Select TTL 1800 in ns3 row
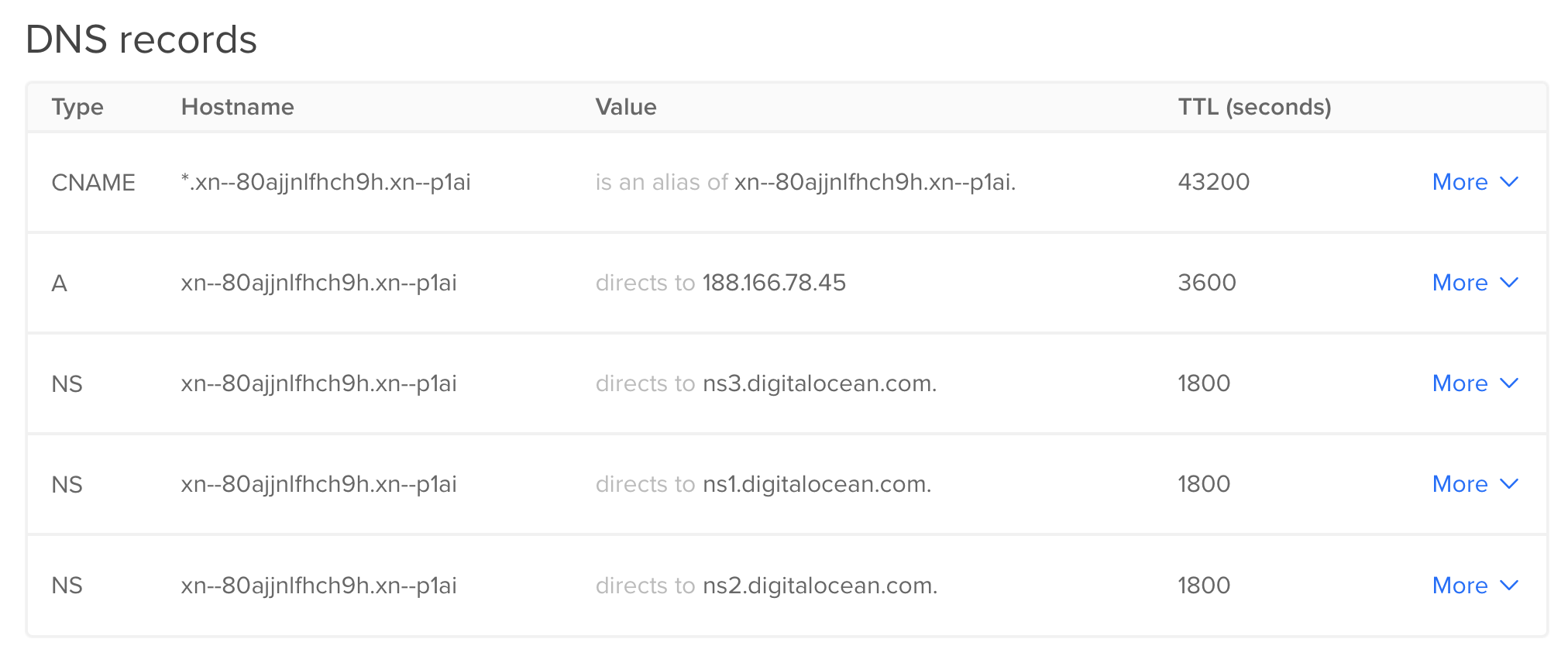 (x=1204, y=383)
